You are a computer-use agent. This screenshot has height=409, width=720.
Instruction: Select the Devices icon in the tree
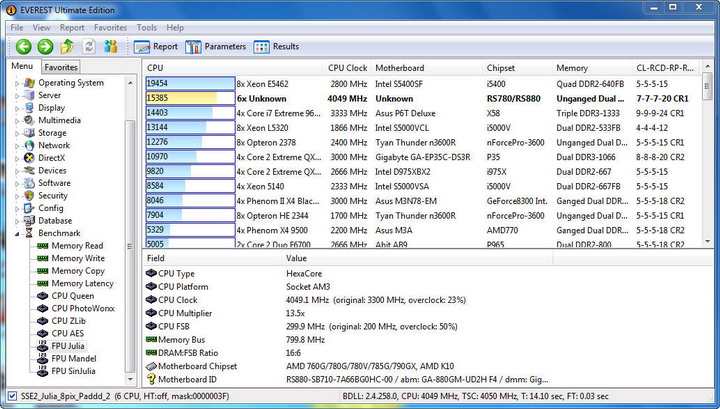pos(29,170)
